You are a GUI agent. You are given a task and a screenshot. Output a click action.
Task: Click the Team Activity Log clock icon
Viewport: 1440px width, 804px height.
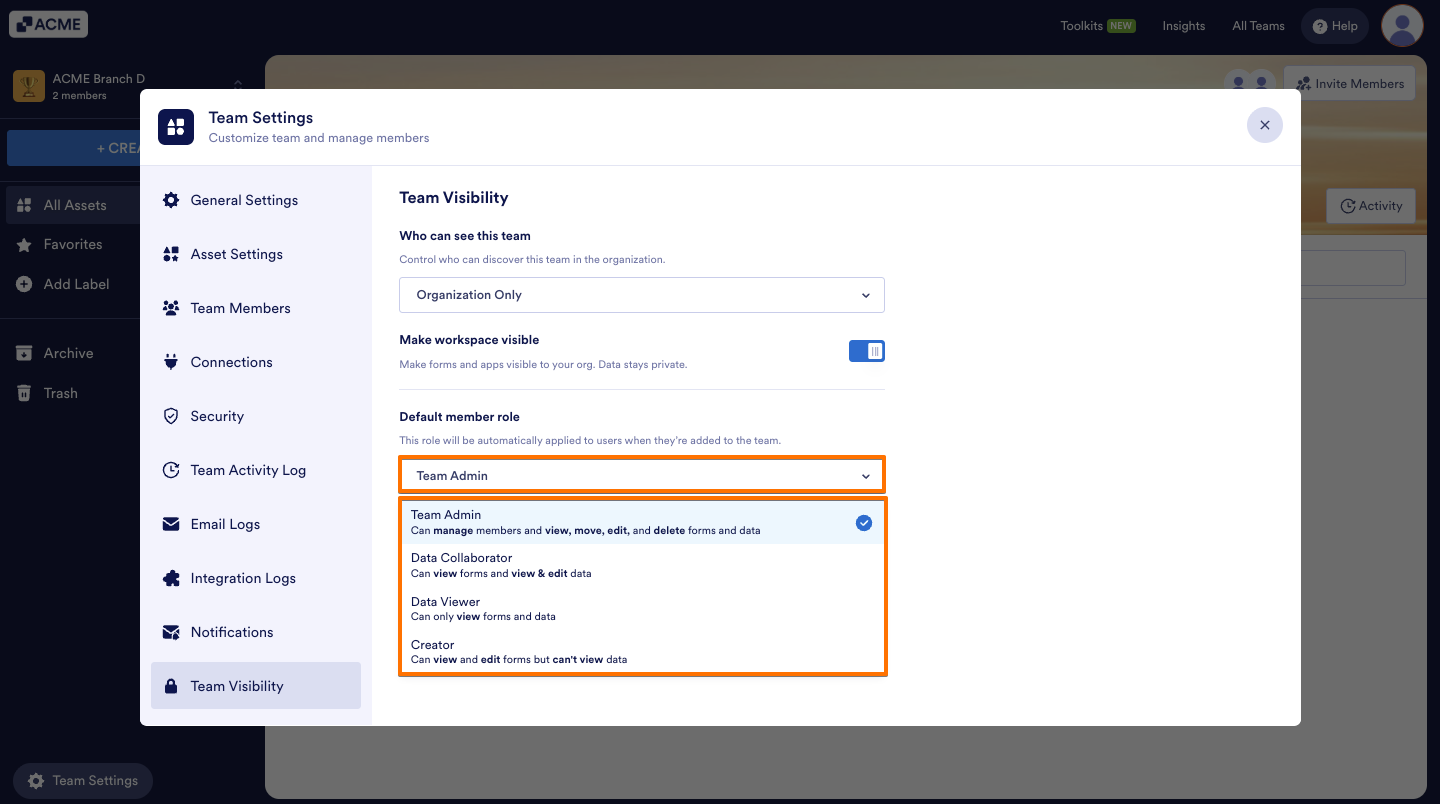[171, 470]
